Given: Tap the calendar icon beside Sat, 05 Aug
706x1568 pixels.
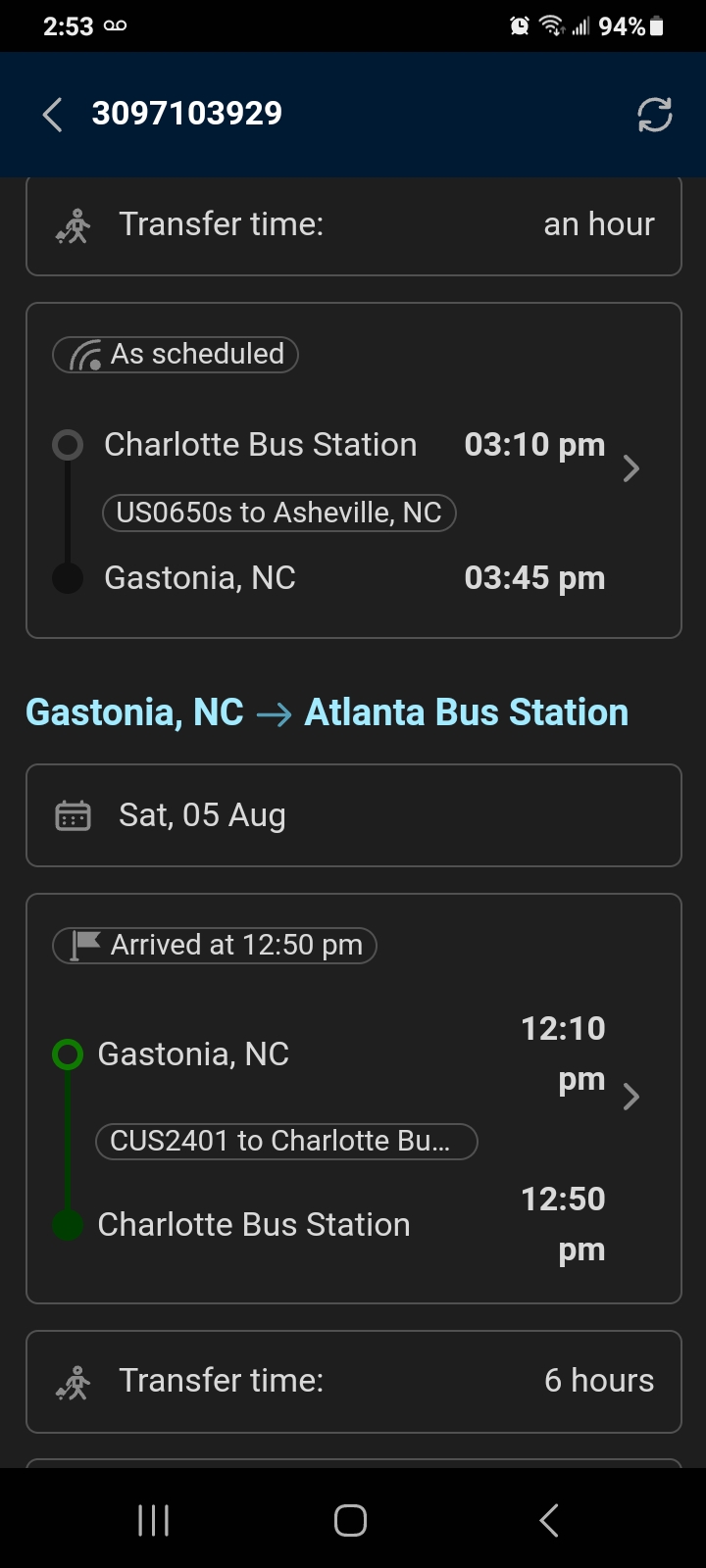Looking at the screenshot, I should click(74, 815).
